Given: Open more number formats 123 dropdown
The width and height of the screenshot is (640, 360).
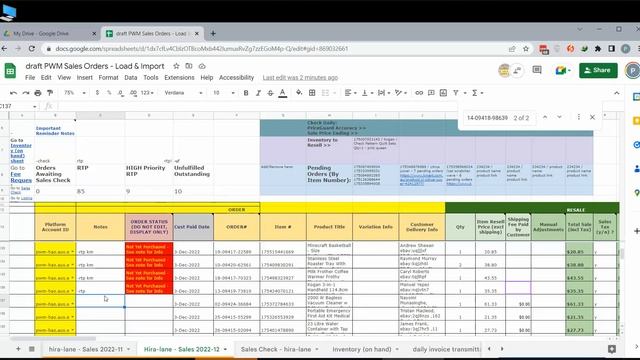Looking at the screenshot, I should pos(147,93).
